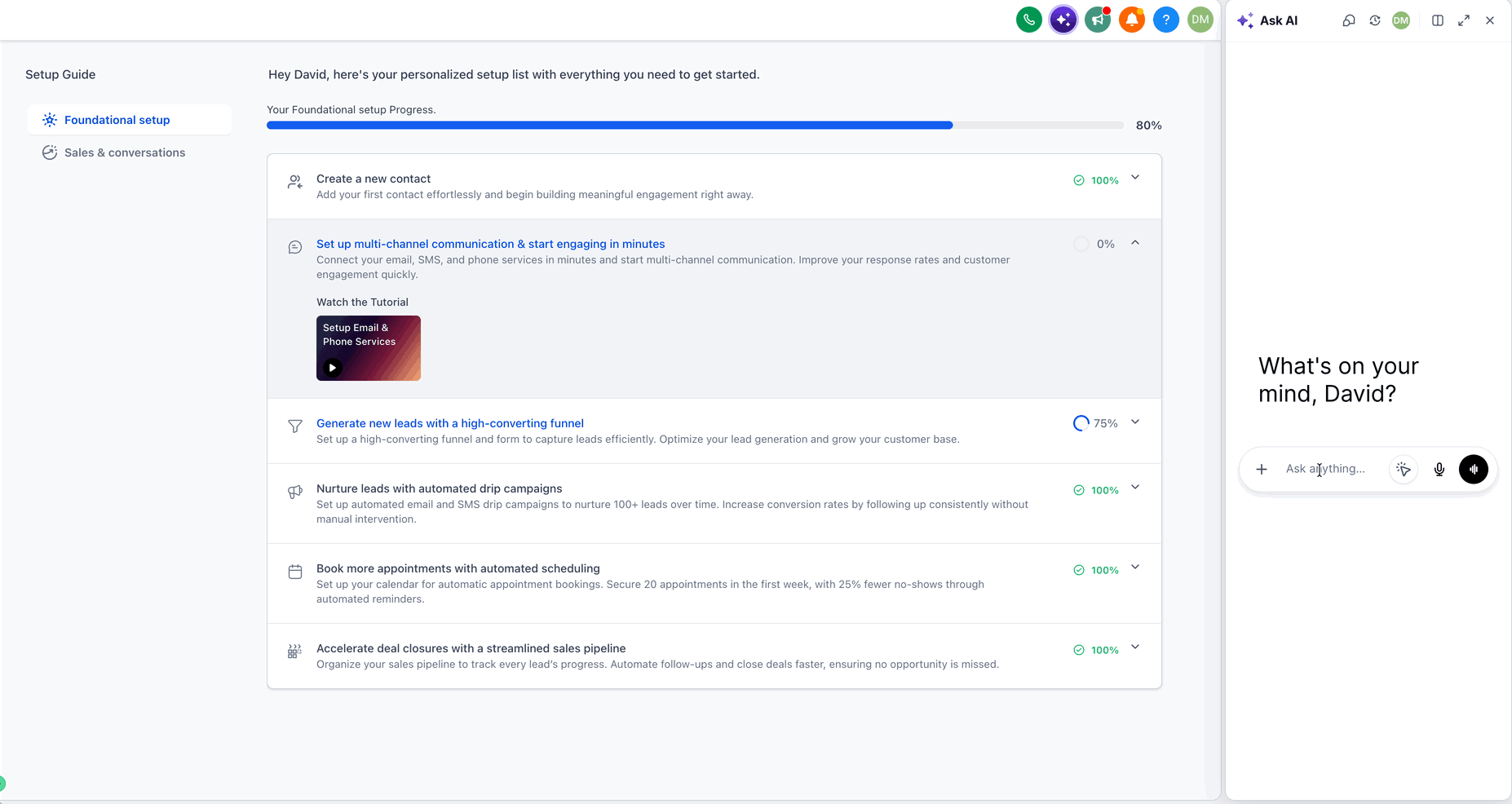Screen dimensions: 1512x804
Task: Toggle split view layout in Ask AI panel
Action: tap(1438, 20)
